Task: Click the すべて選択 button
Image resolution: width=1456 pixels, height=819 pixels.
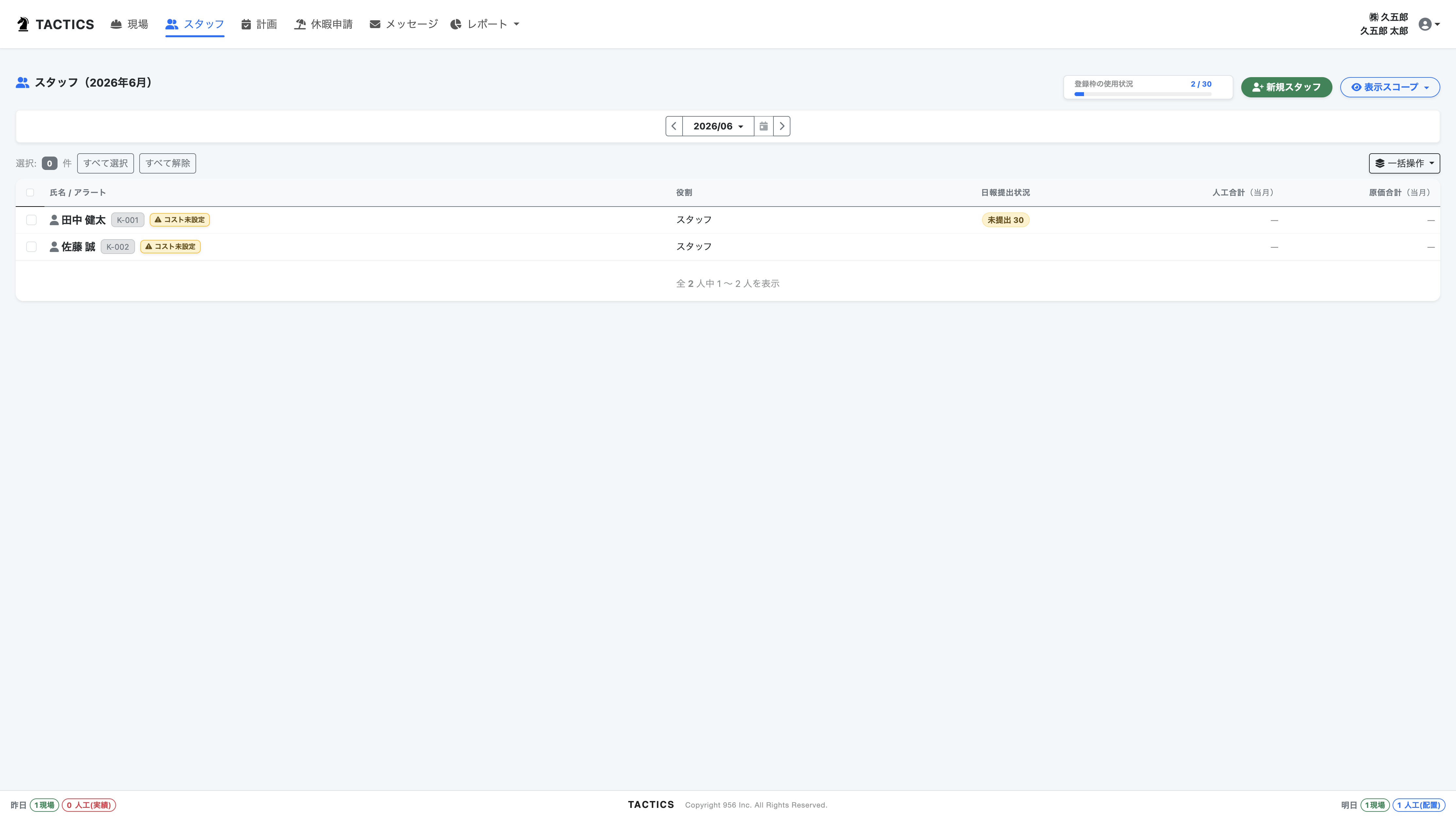Action: click(106, 163)
